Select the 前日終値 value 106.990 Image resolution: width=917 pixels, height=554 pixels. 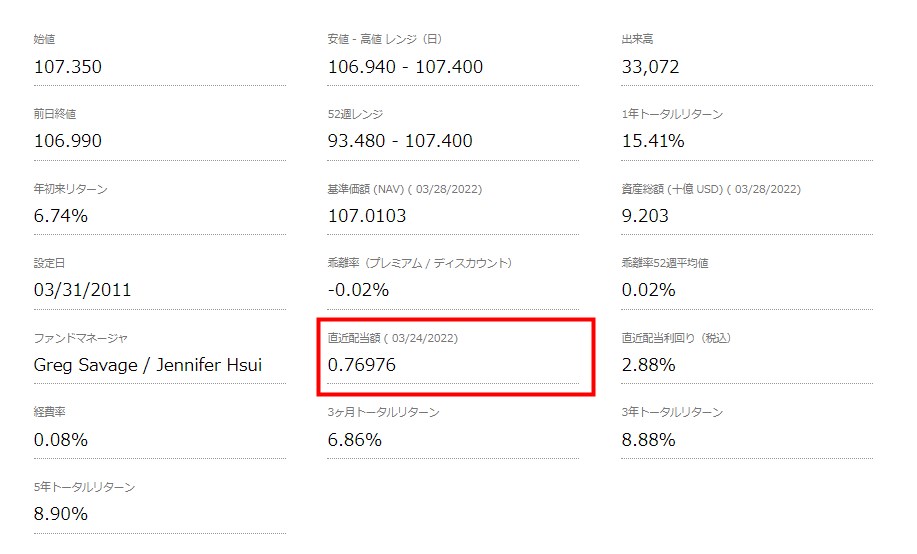[x=68, y=141]
